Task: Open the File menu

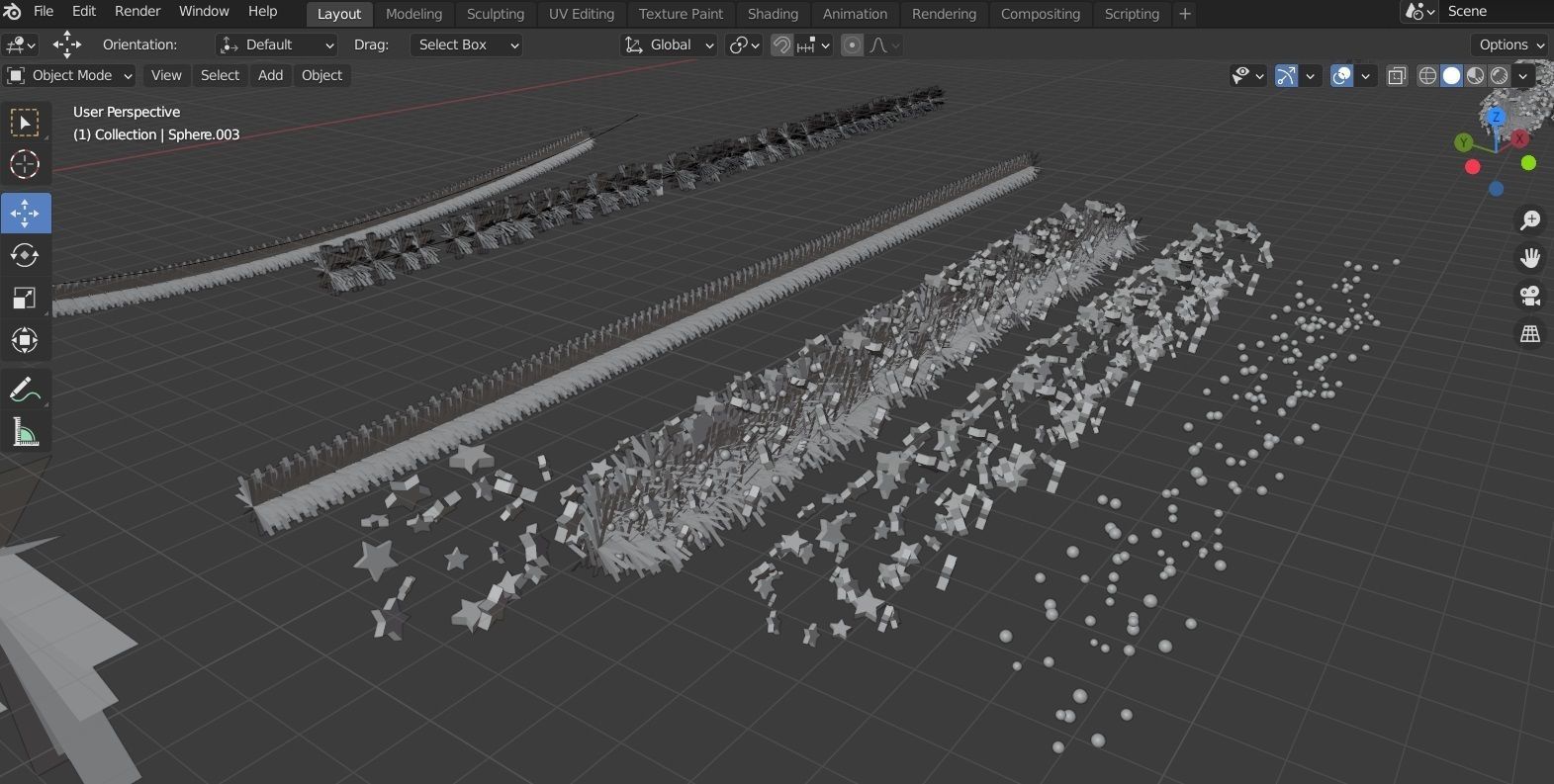Action: pos(44,11)
